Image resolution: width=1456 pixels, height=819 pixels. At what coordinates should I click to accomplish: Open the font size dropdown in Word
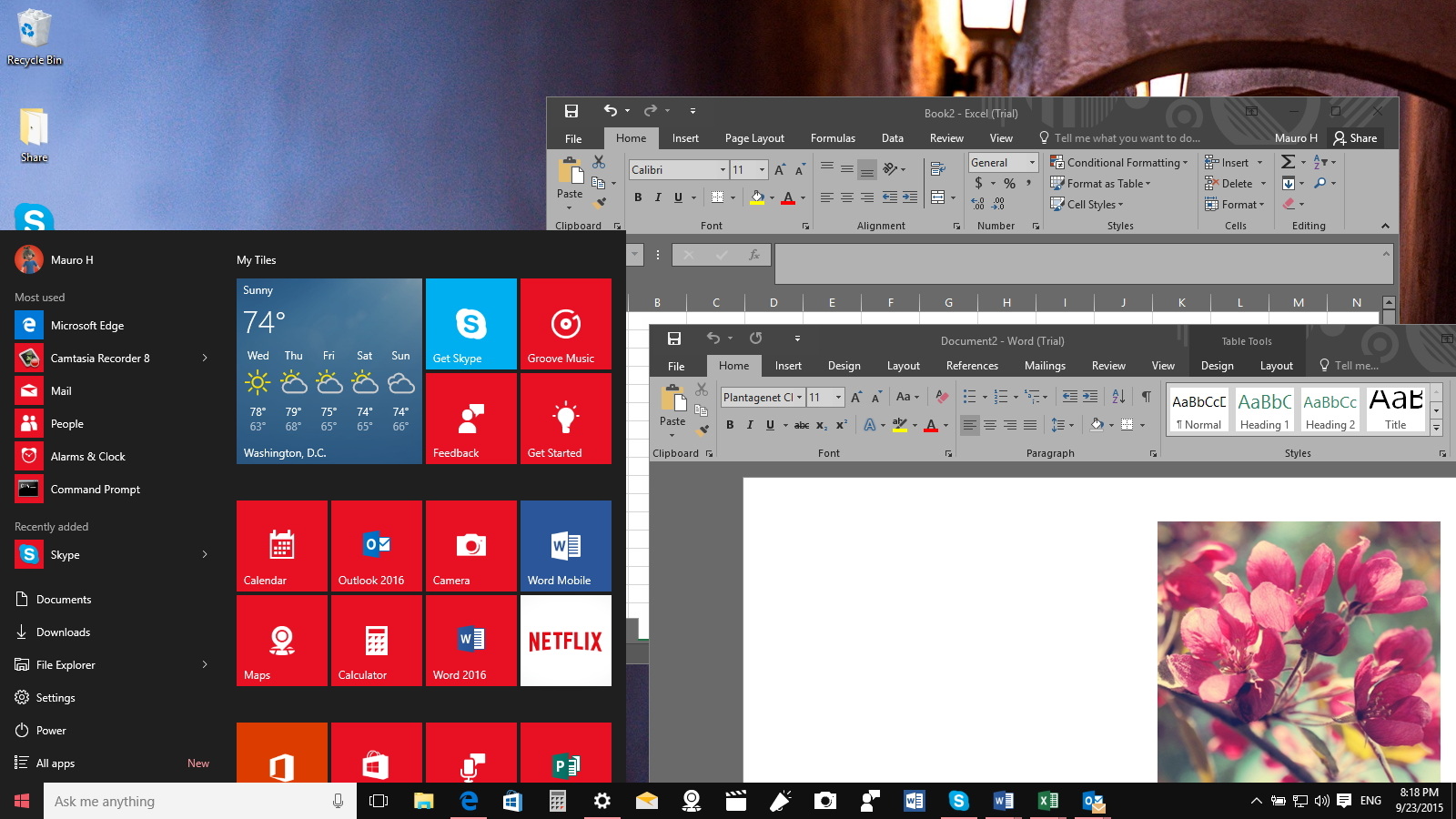(838, 399)
